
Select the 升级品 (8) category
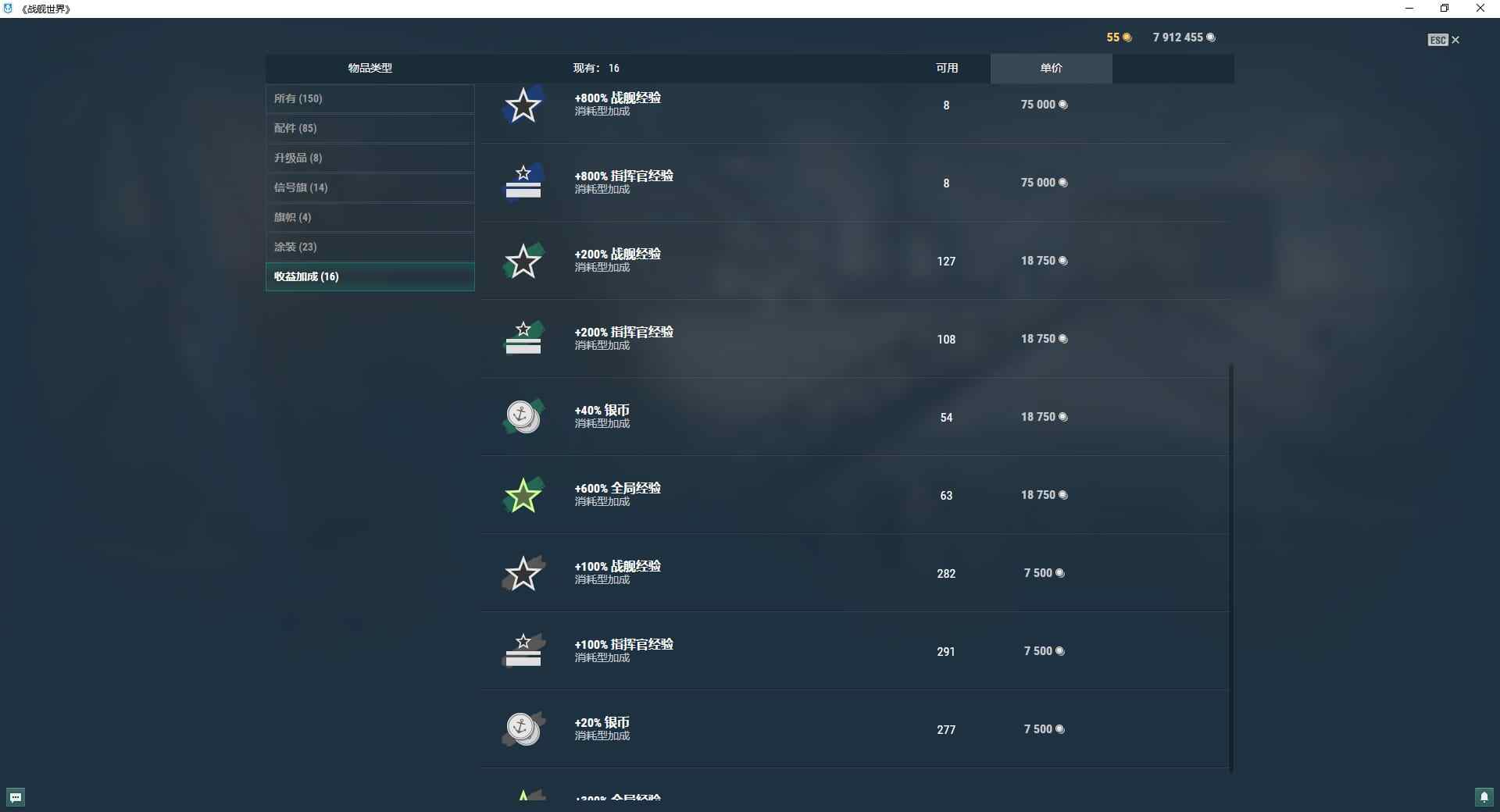(x=370, y=158)
